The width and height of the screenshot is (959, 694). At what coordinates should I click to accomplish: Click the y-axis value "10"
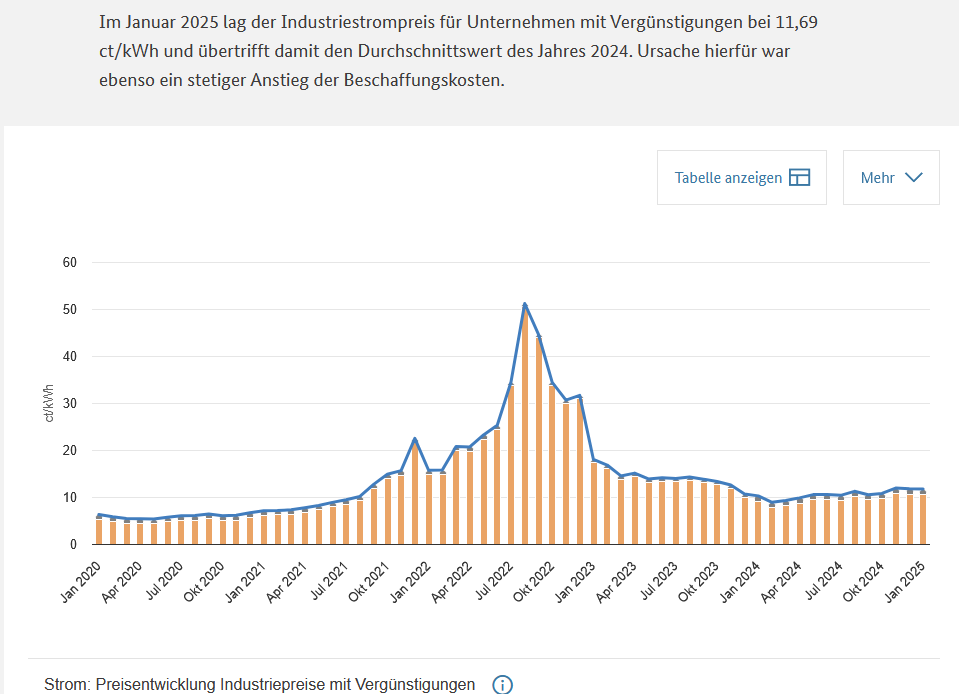click(70, 498)
